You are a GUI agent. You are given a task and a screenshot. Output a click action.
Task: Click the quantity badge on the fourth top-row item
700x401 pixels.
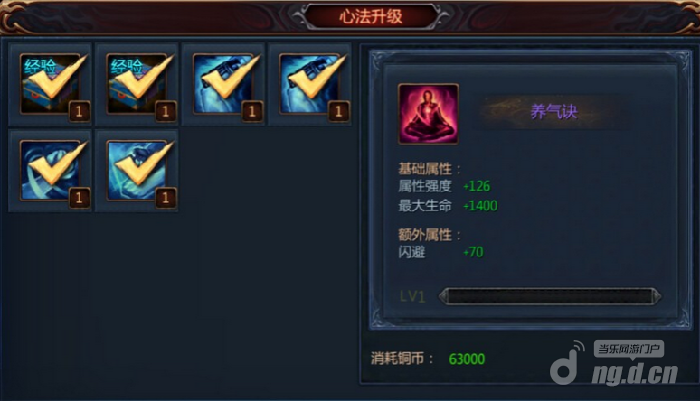click(338, 112)
